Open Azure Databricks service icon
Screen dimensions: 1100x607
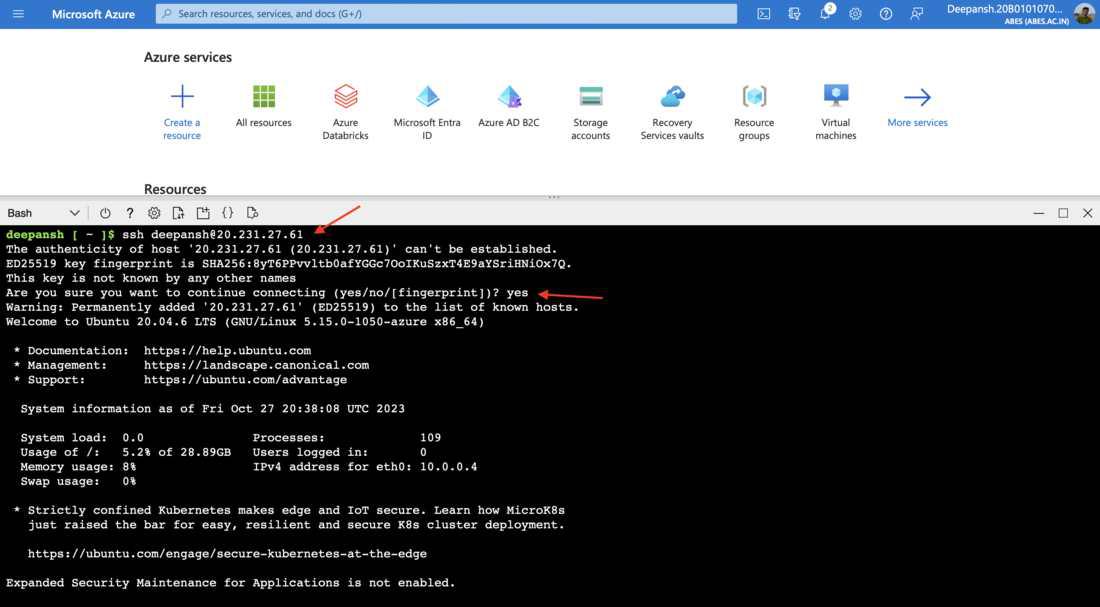click(x=345, y=96)
